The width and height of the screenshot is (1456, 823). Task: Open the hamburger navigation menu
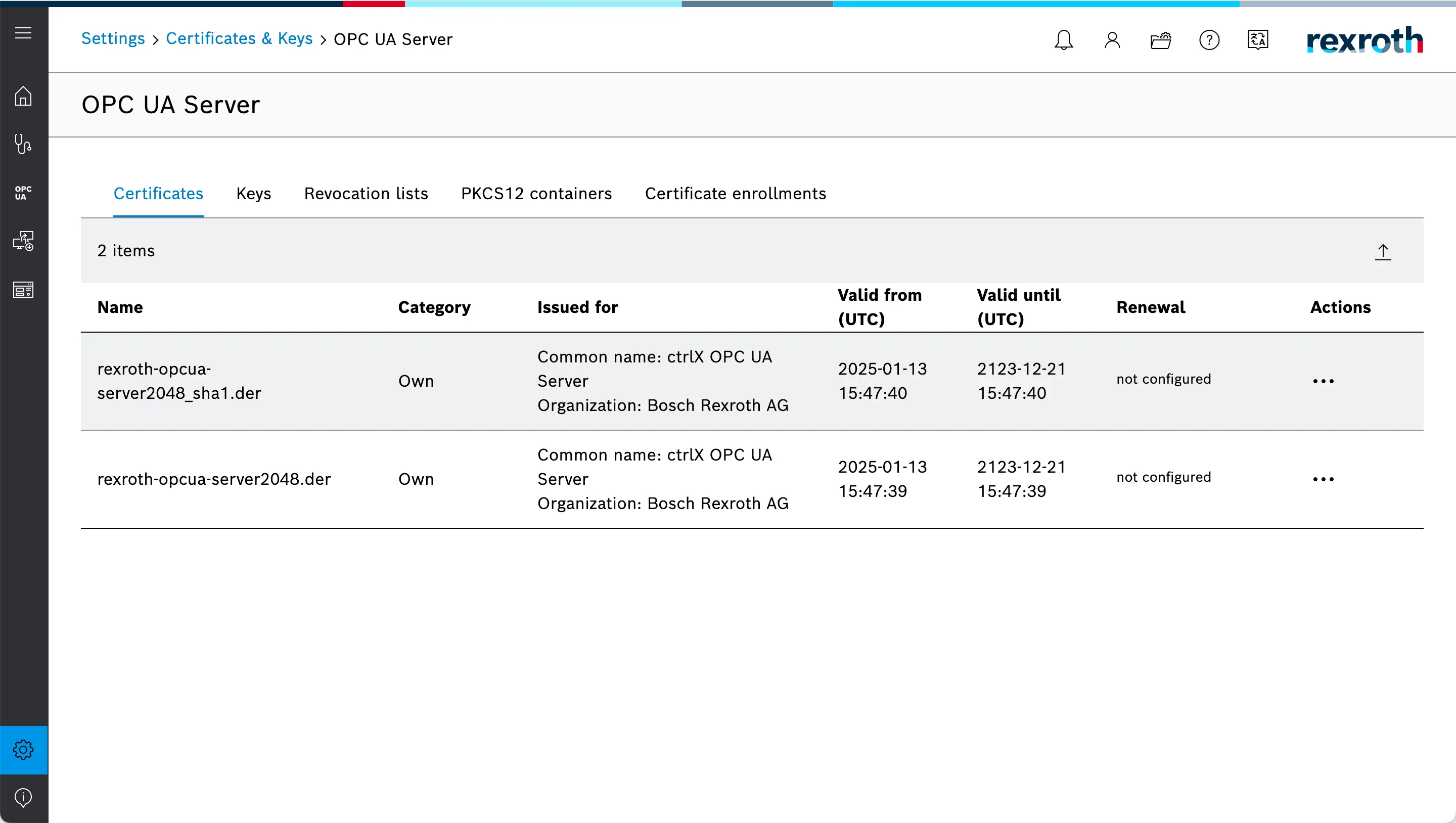click(x=23, y=33)
